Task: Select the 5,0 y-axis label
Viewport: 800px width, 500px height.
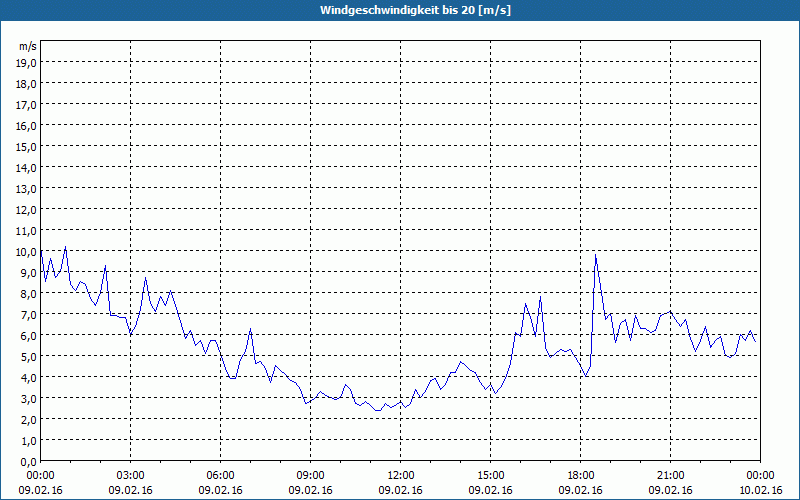Action: click(28, 356)
